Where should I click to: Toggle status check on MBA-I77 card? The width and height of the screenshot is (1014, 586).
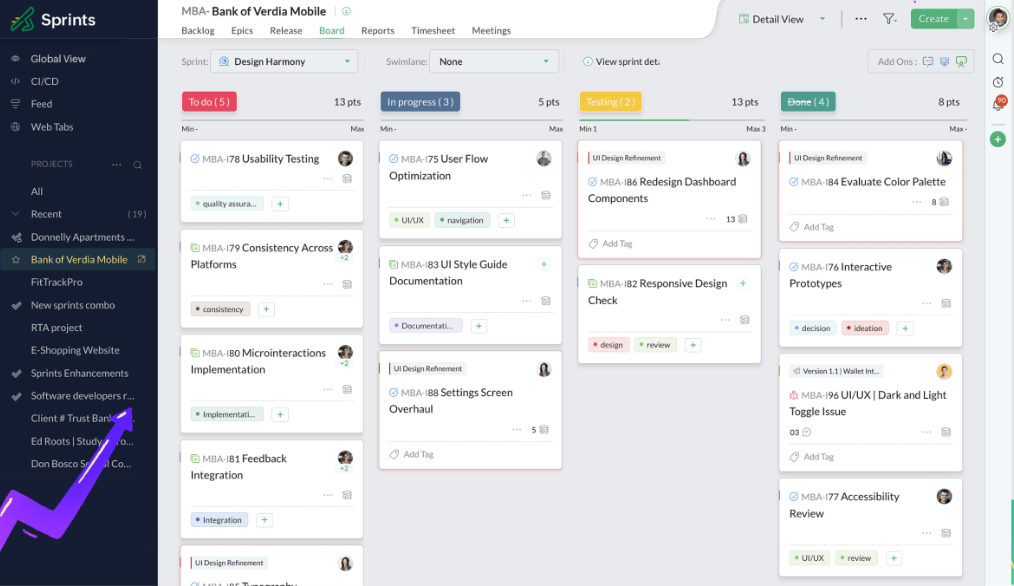pos(793,497)
